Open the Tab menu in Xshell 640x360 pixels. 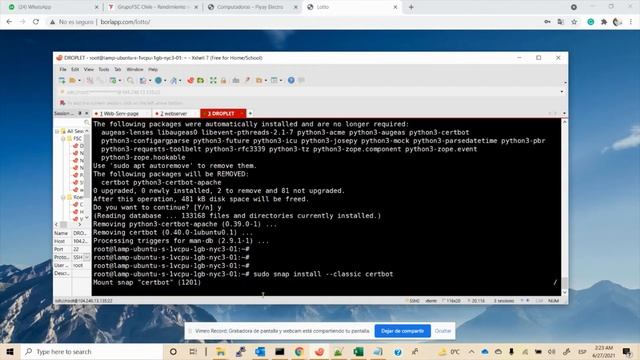[118, 69]
